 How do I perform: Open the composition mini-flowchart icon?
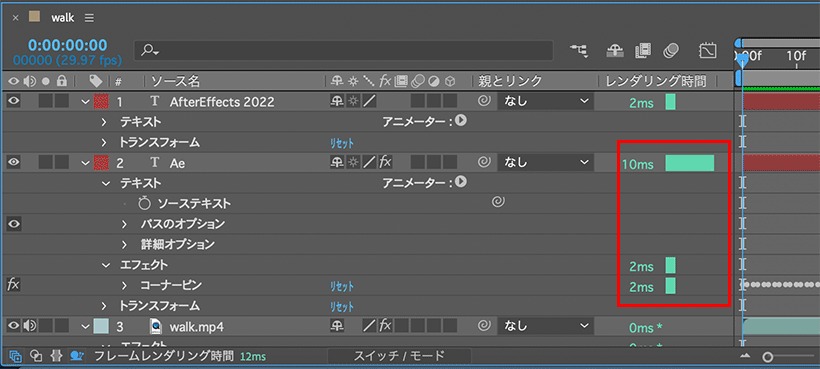(x=579, y=51)
